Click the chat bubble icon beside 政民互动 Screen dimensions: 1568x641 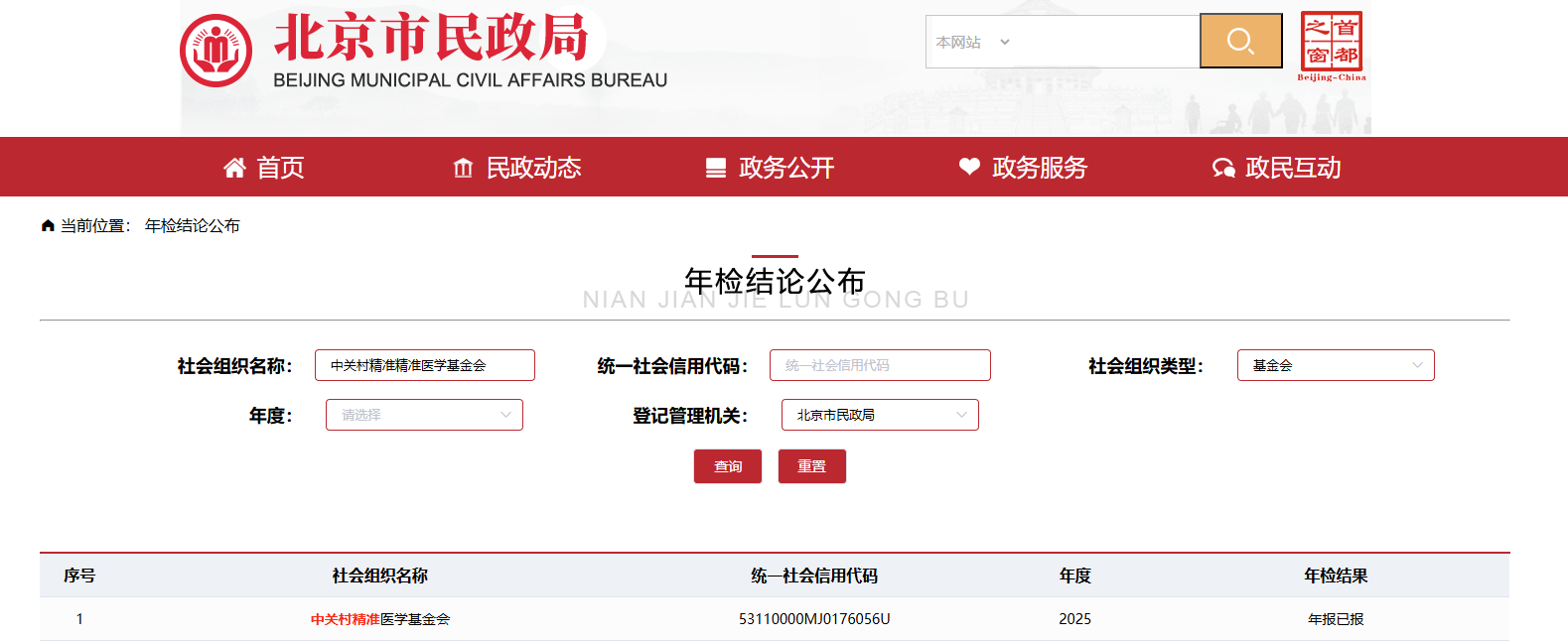(x=1223, y=168)
